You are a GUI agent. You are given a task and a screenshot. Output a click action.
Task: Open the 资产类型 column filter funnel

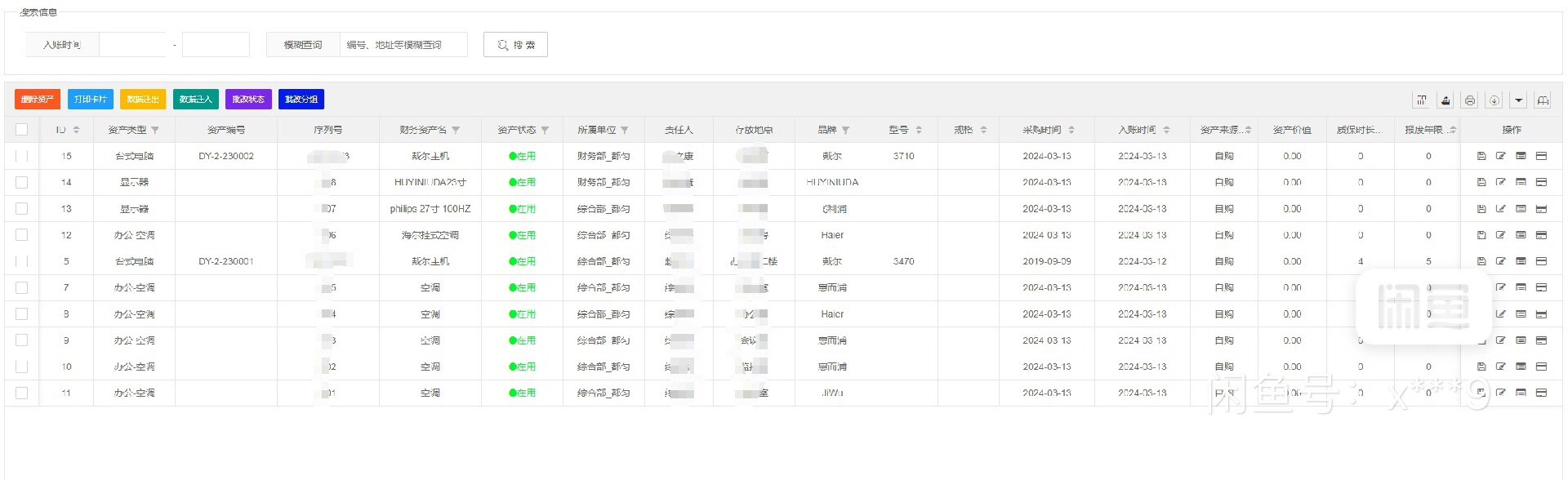(155, 130)
